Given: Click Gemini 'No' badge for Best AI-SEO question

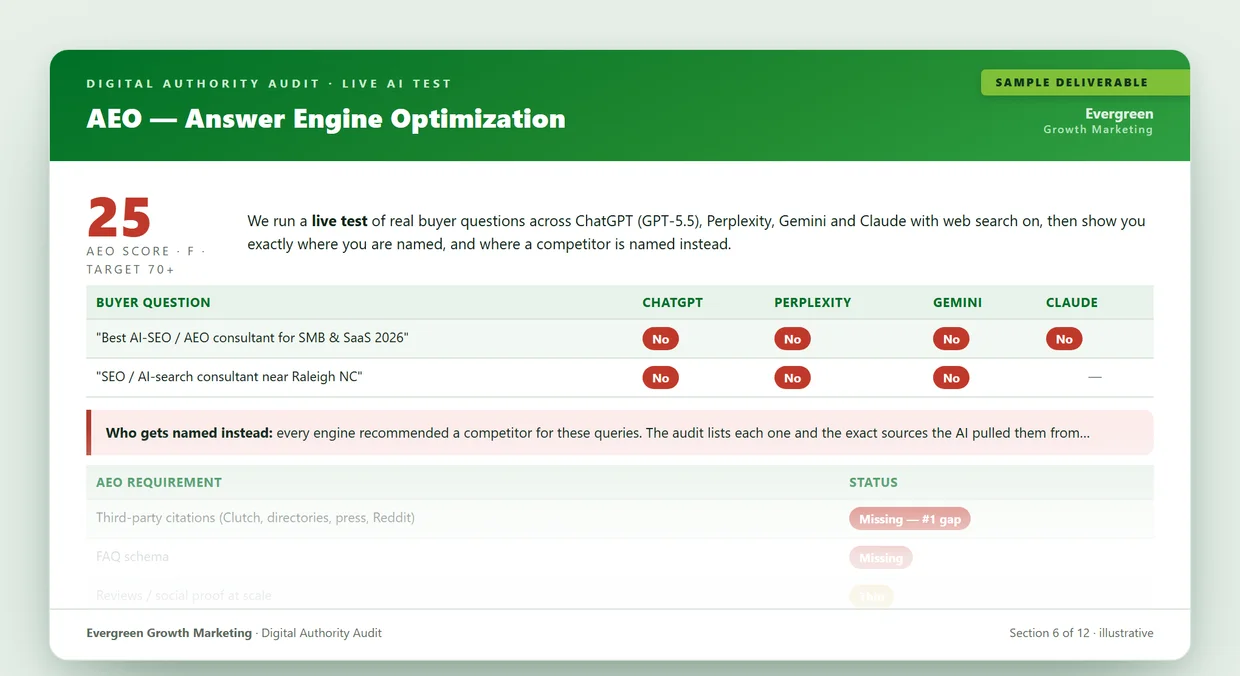Looking at the screenshot, I should (951, 339).
